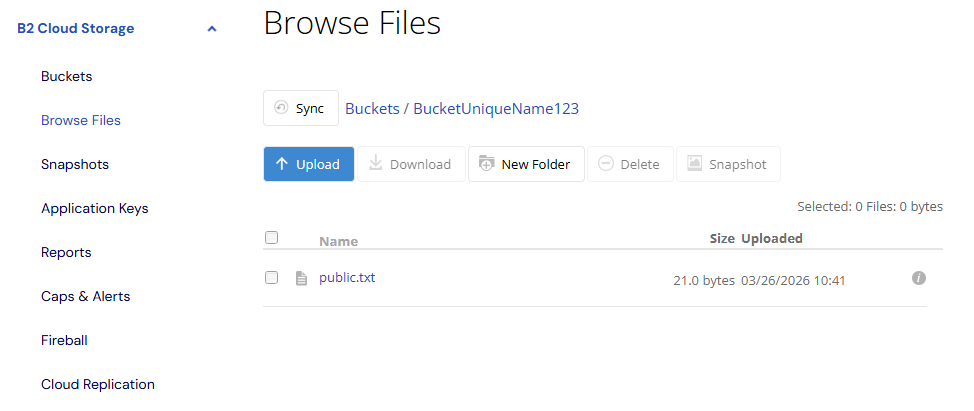Screen dimensions: 974x411
Task: Open Application Keys page
Action: coord(94,208)
